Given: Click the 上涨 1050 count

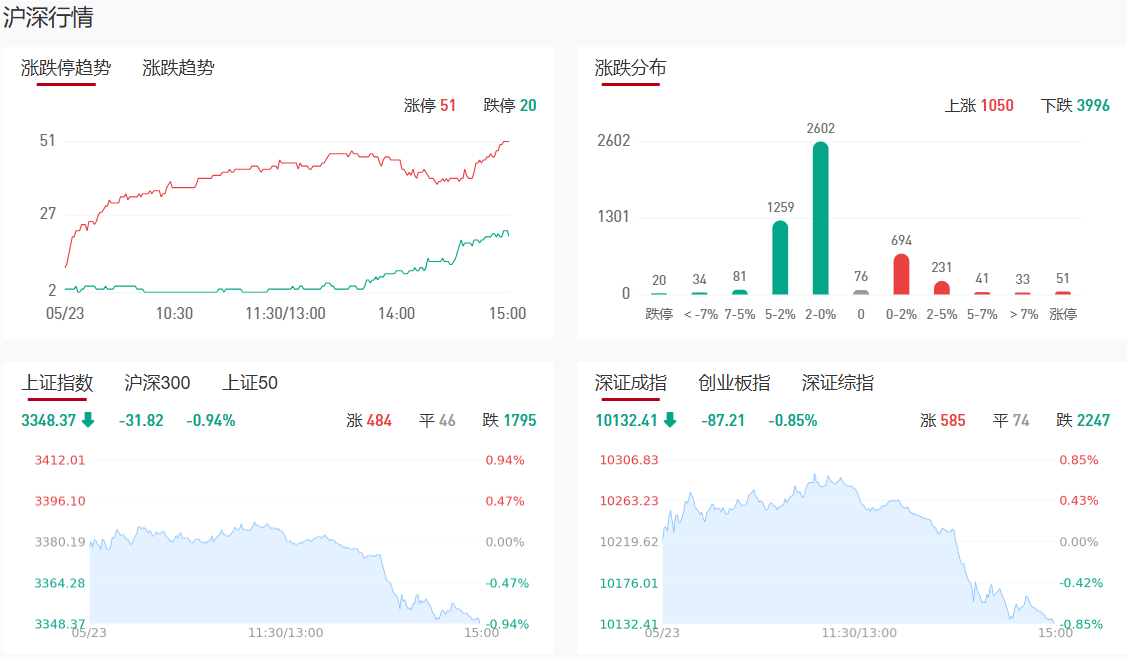Looking at the screenshot, I should (x=979, y=105).
